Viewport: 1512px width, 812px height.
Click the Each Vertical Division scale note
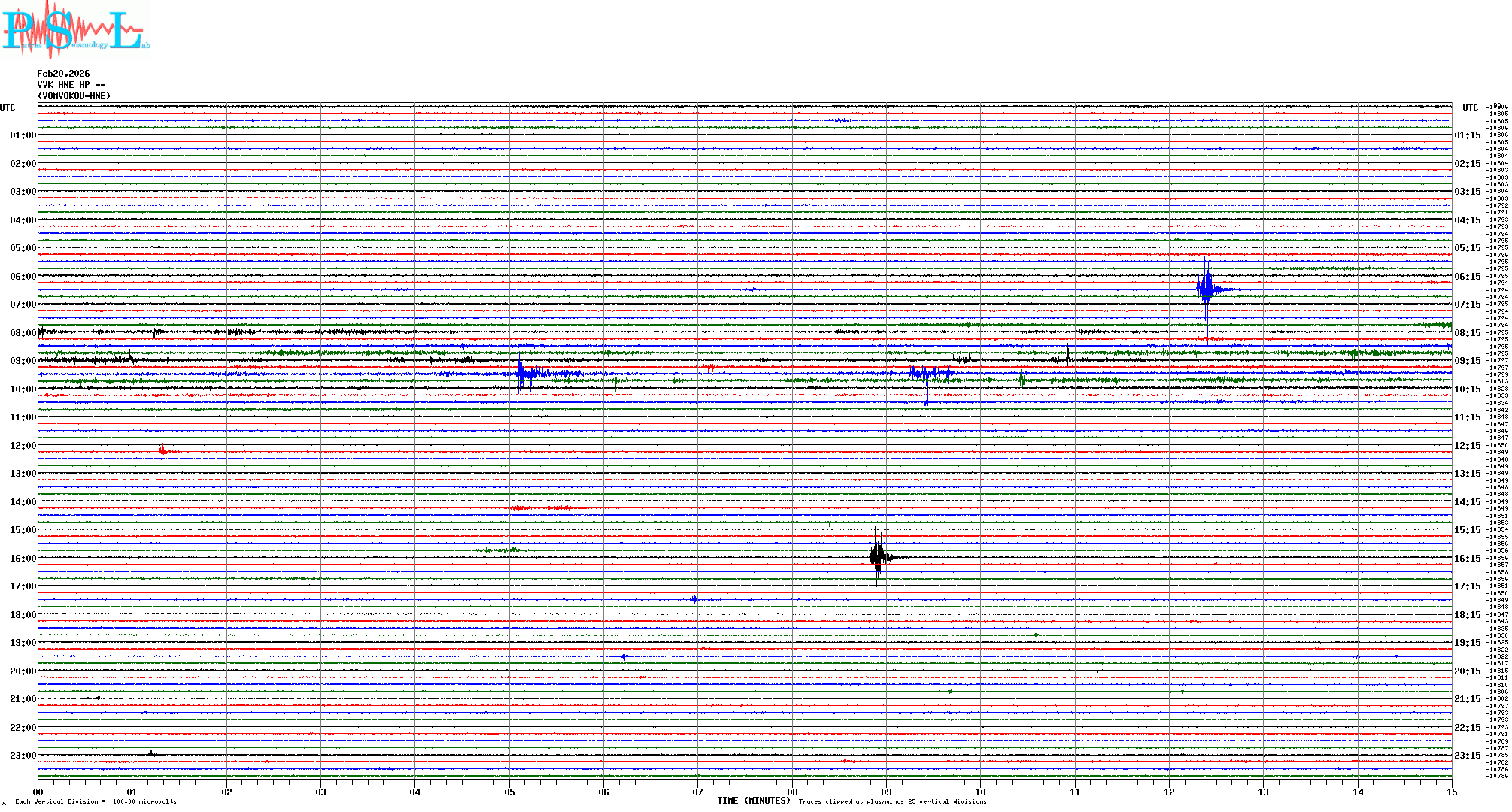(96, 801)
